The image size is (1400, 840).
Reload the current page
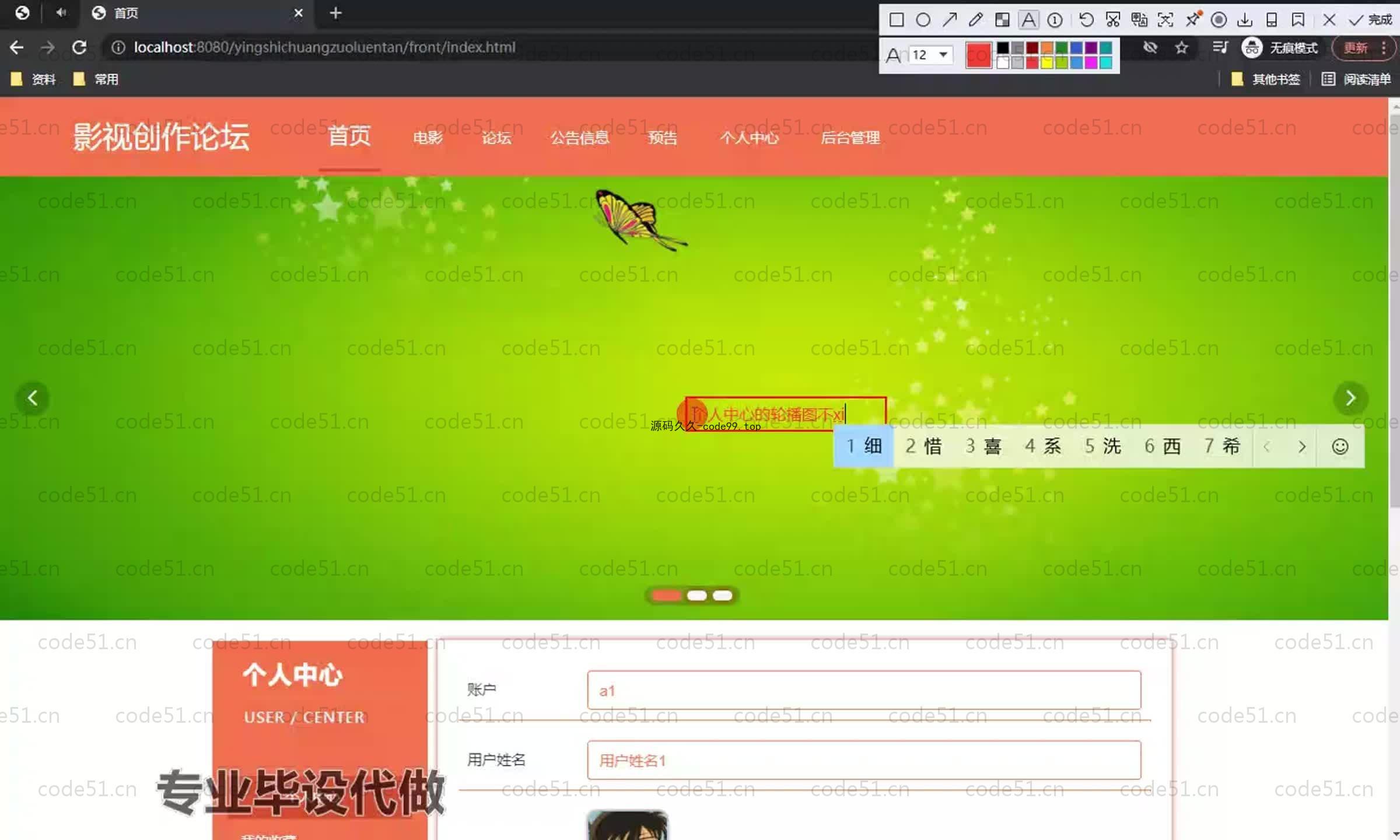point(79,47)
